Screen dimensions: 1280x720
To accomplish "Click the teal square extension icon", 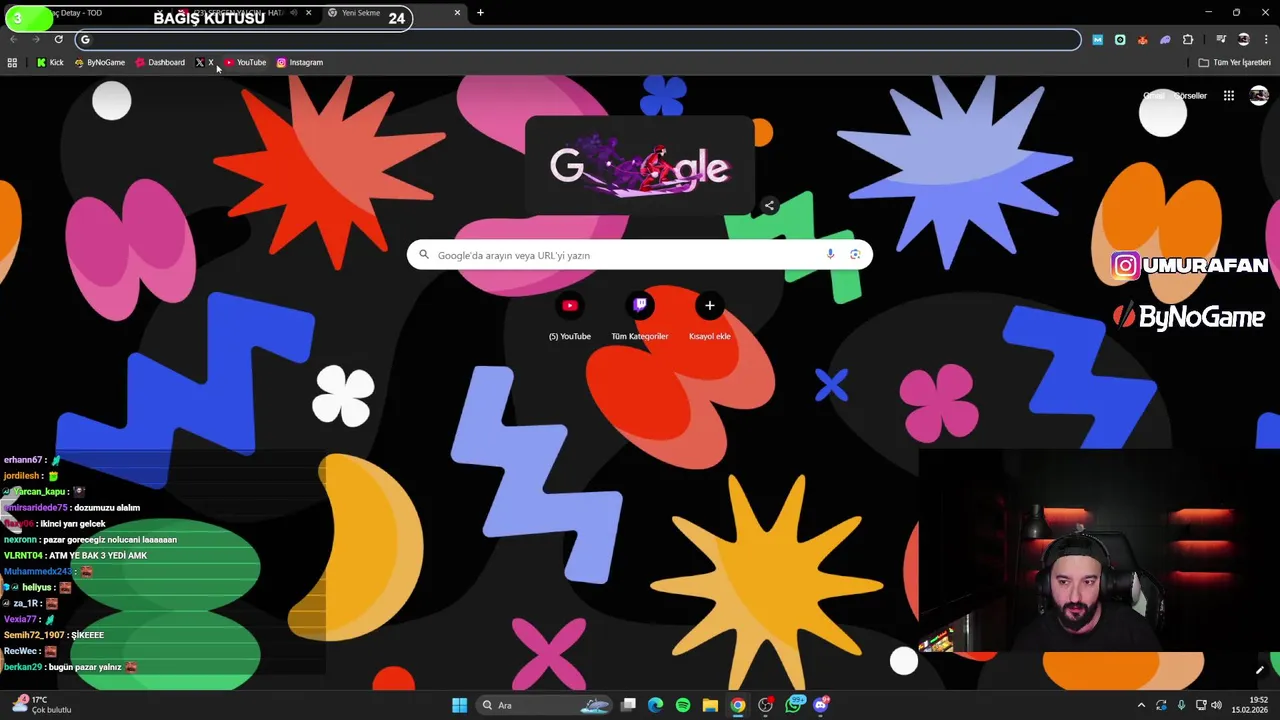I will click(x=1120, y=40).
